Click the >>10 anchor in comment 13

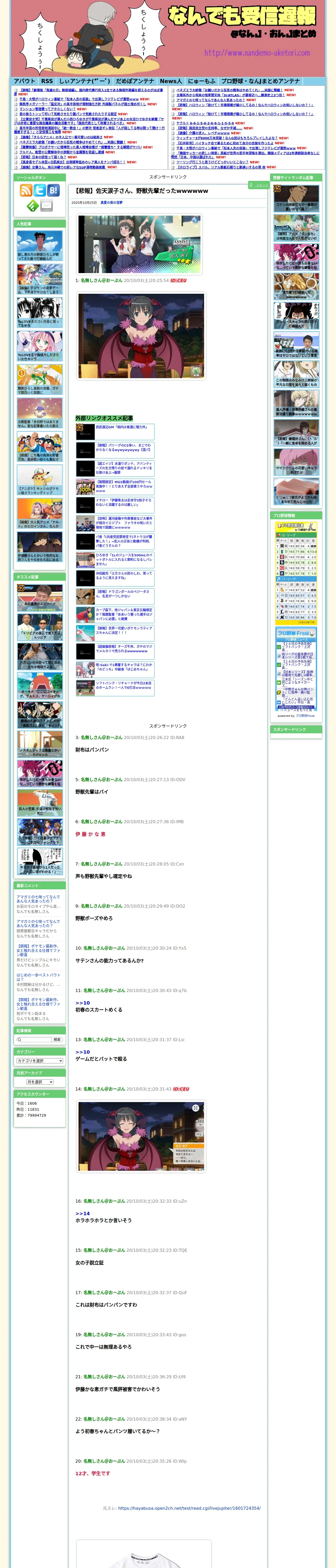click(x=82, y=1052)
